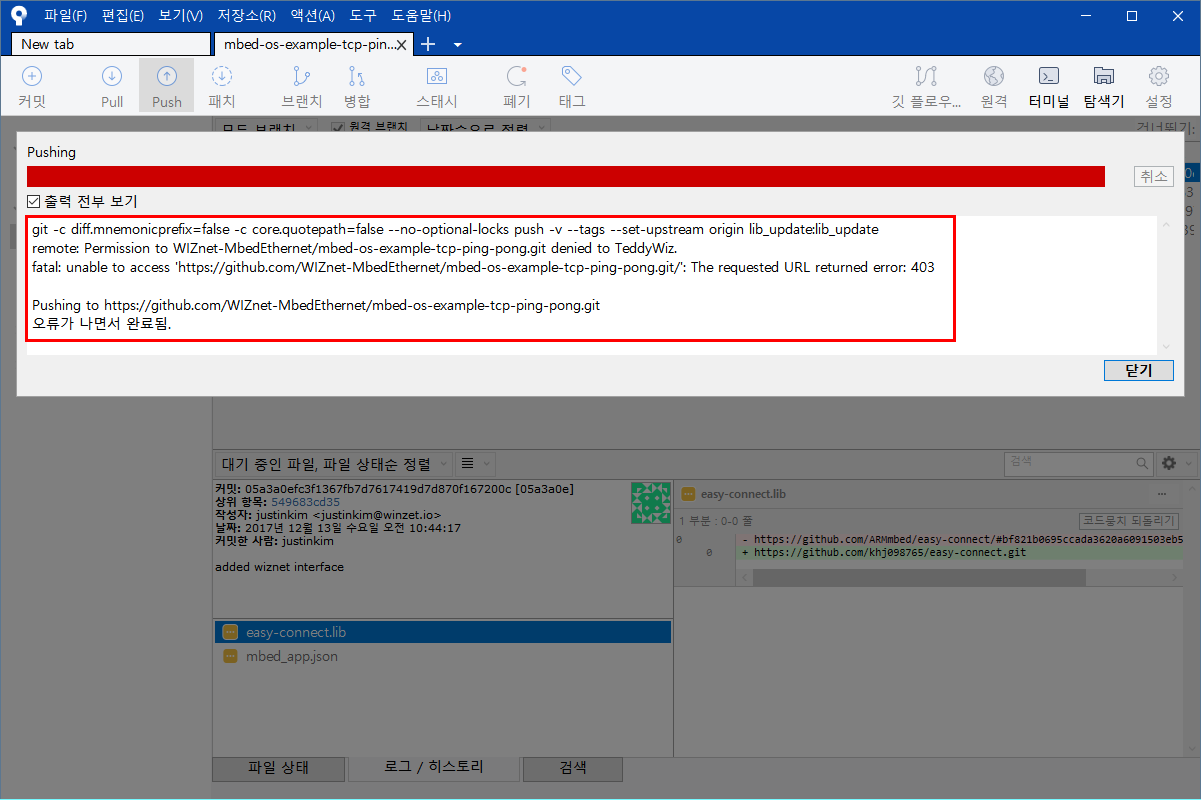Switch to the 파일 상태 bottom tab
Image resolution: width=1201 pixels, height=800 pixels.
pos(279,768)
